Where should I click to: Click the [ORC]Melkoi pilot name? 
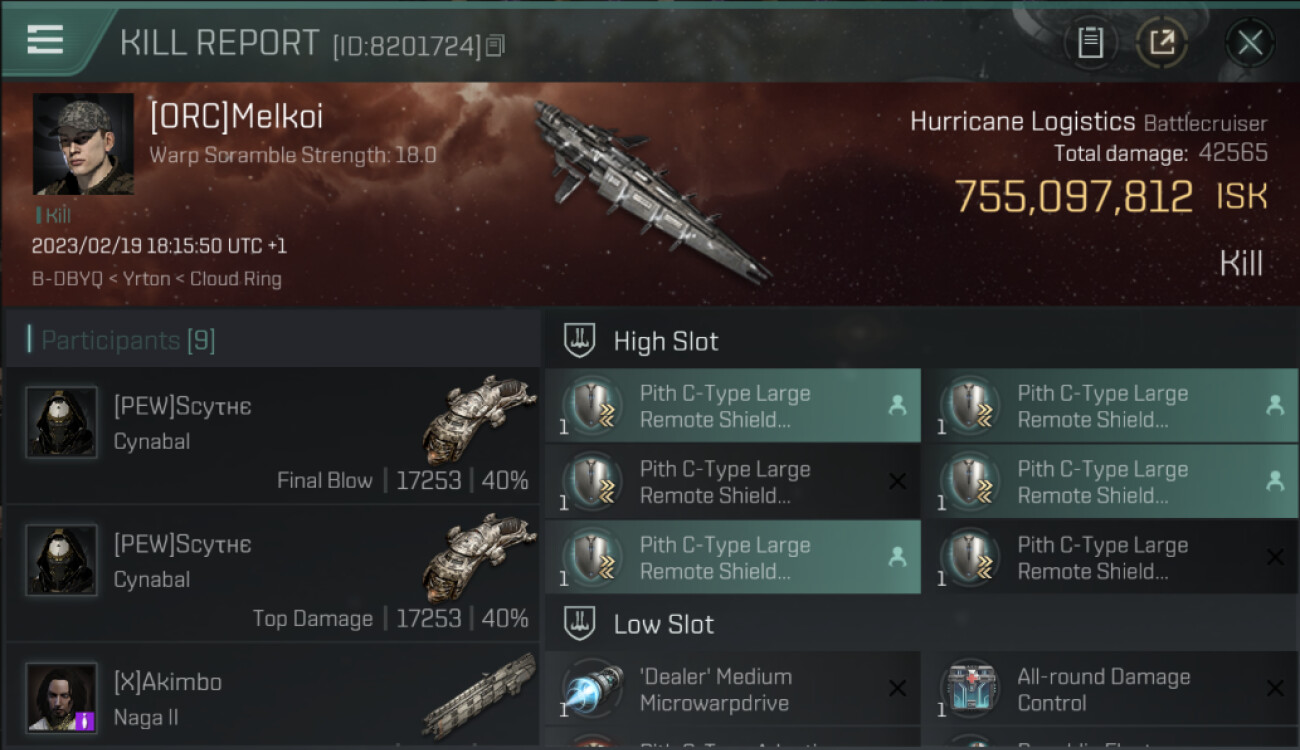pyautogui.click(x=236, y=117)
